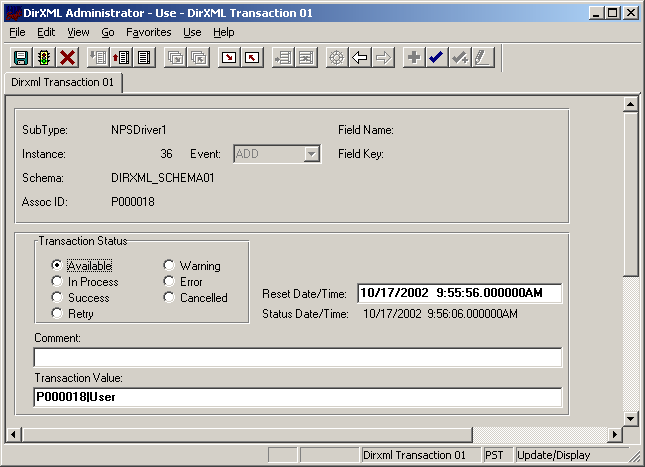
Task: Click the left arrow back icon
Action: (x=360, y=58)
